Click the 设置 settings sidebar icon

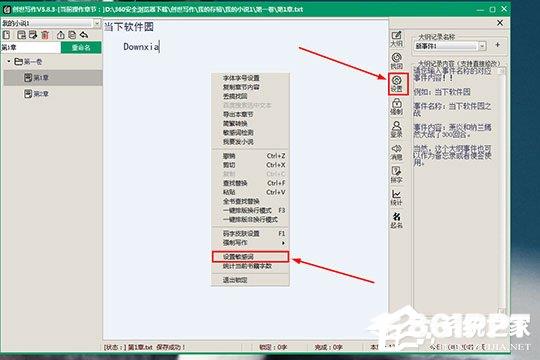pyautogui.click(x=397, y=84)
